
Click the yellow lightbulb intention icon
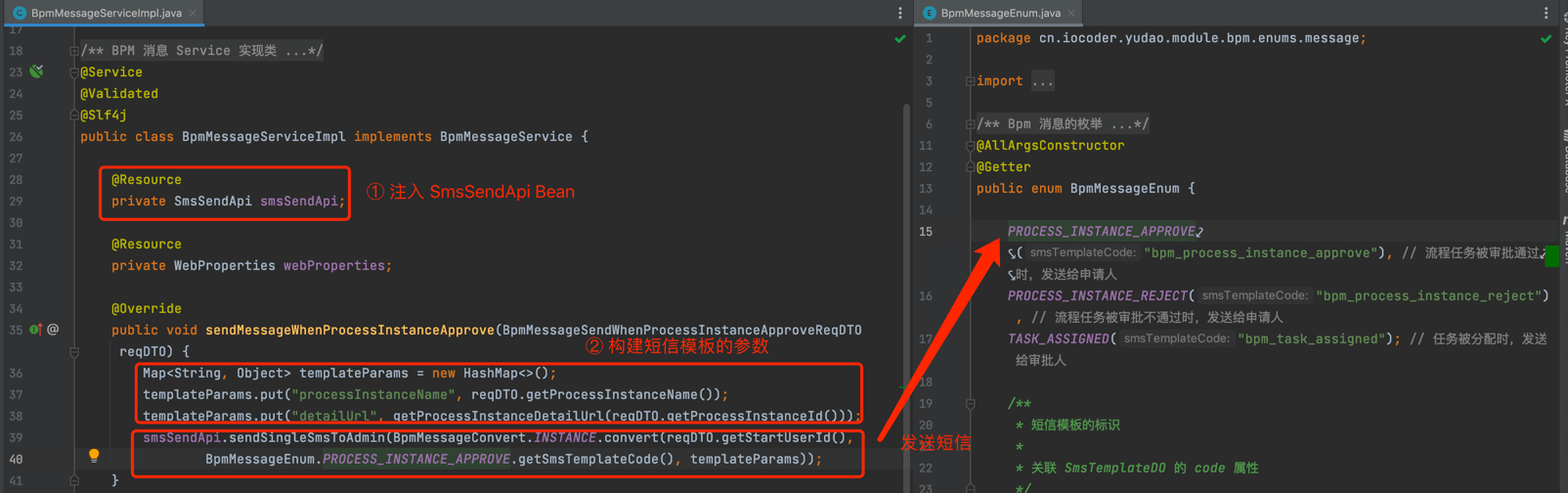[94, 456]
